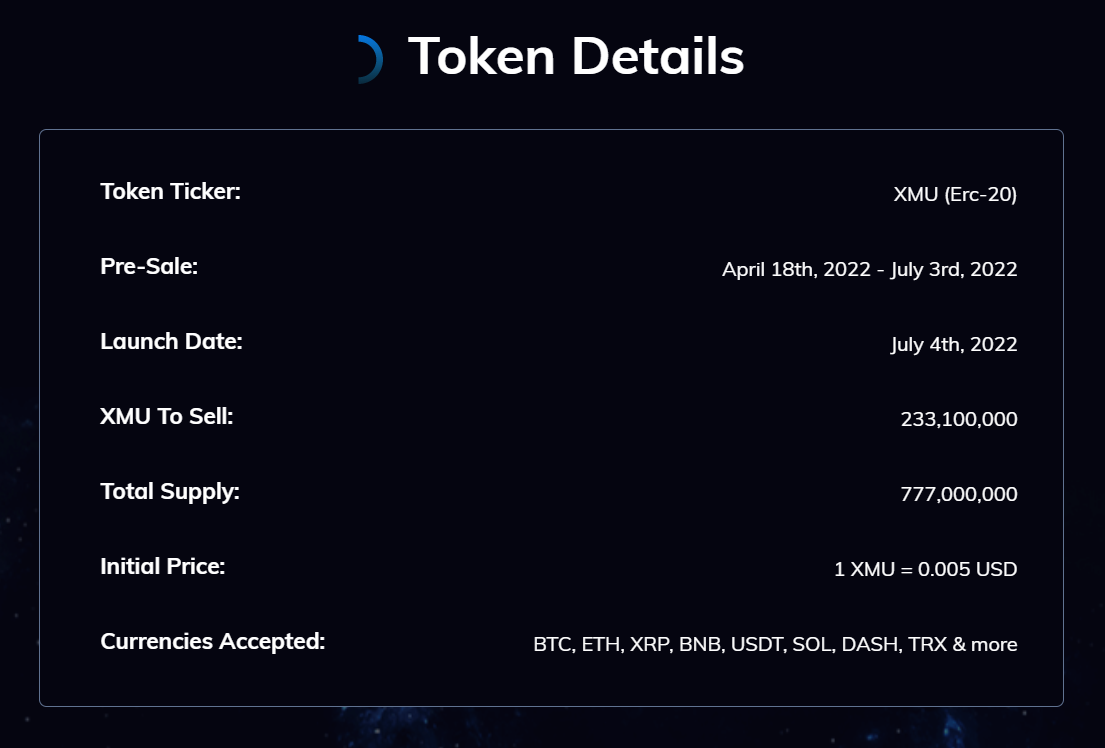Click USDT in the accepted currencies list
Image resolution: width=1105 pixels, height=748 pixels.
pos(757,644)
